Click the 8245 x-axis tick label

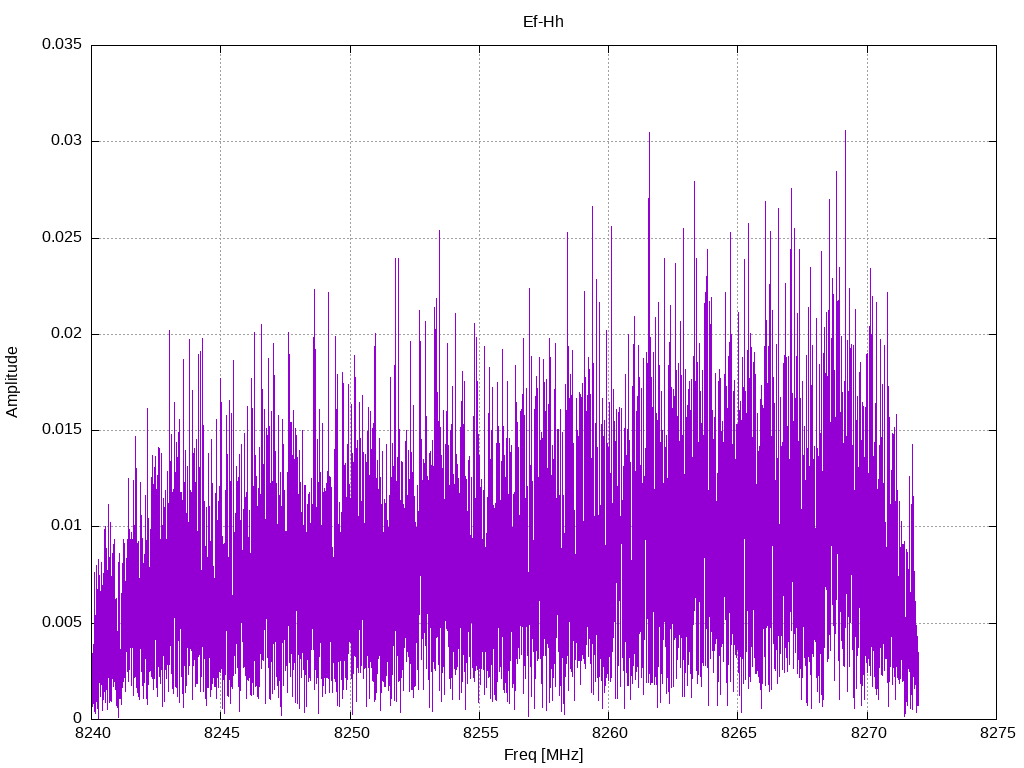(x=222, y=733)
